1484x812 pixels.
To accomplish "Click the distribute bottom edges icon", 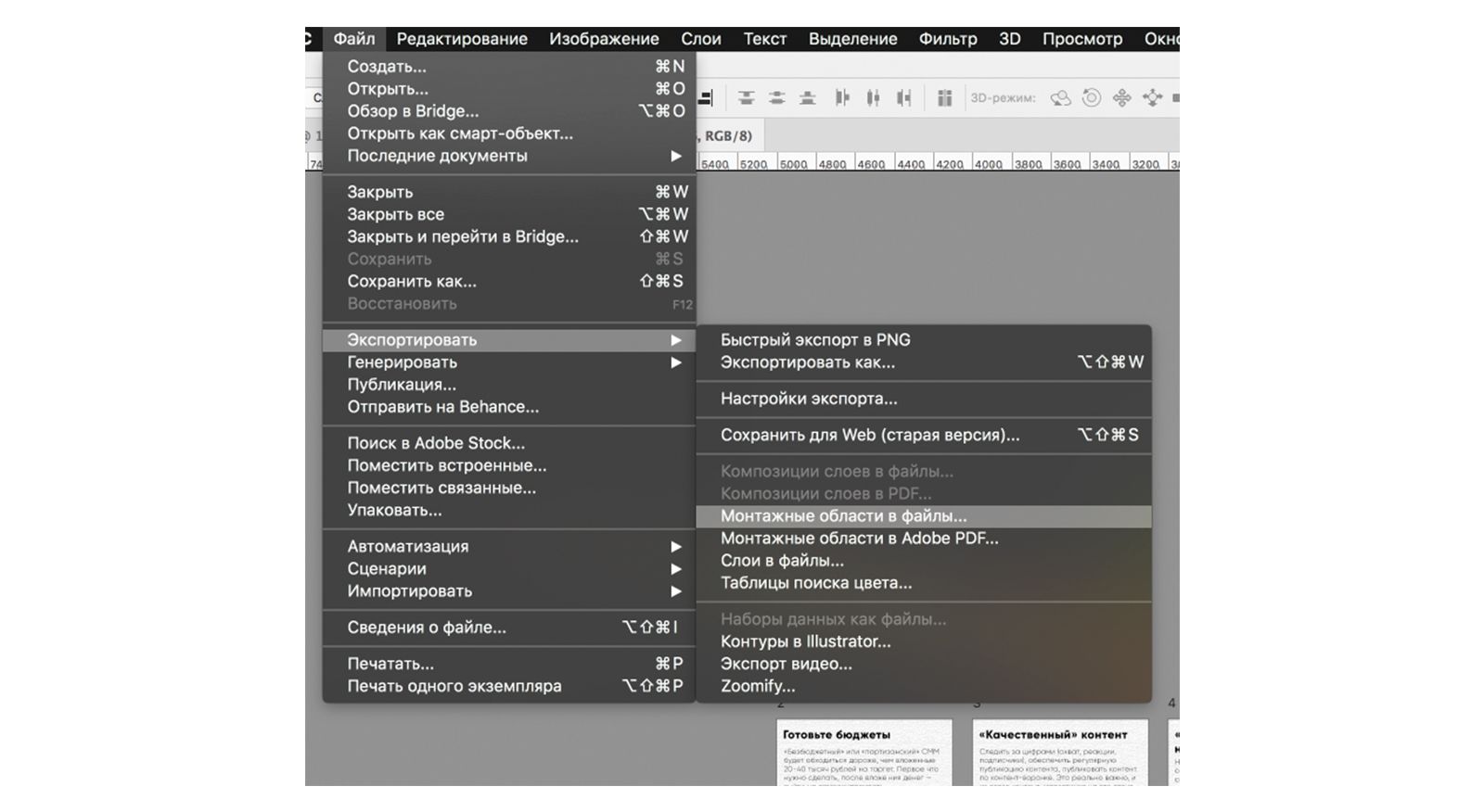I will [x=808, y=97].
